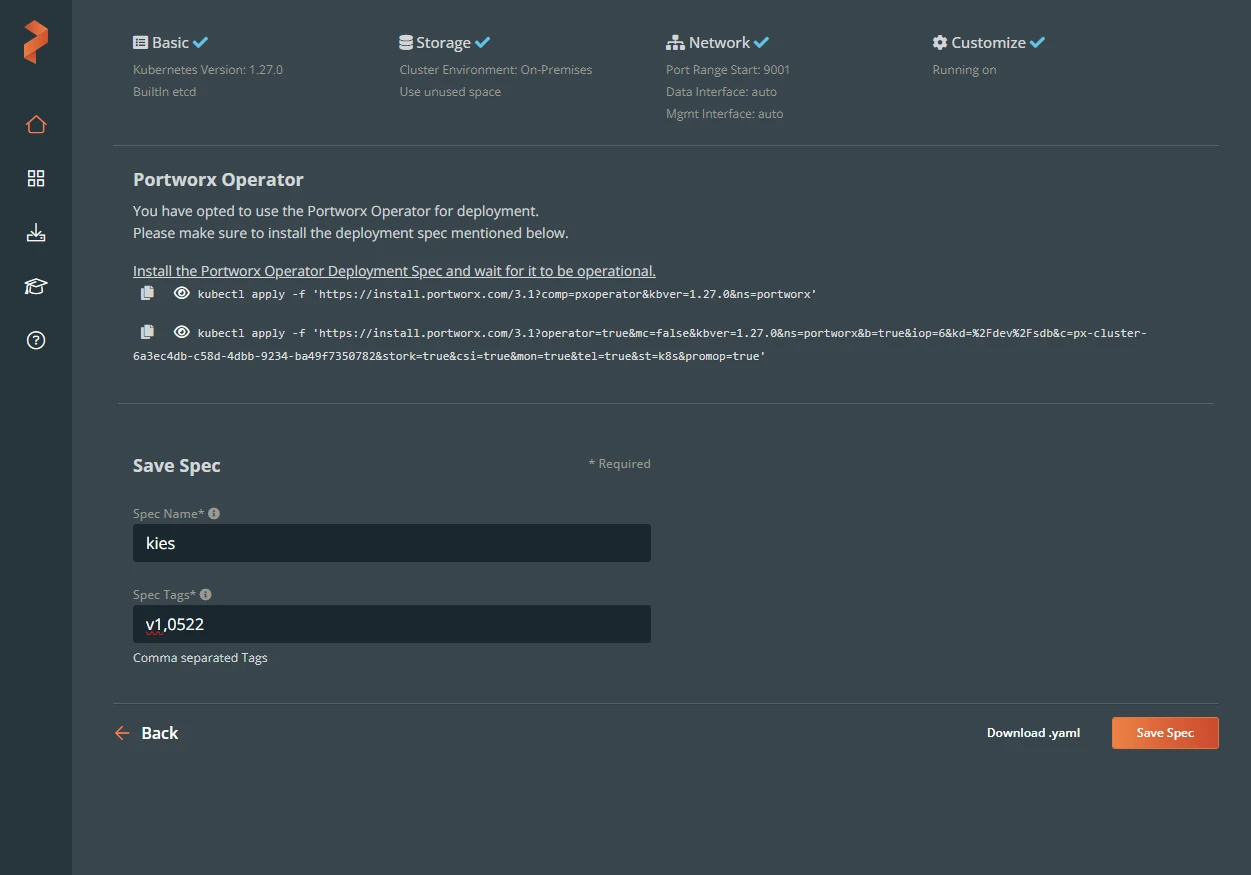Open the graduation cap learning icon
This screenshot has width=1251, height=875.
36,287
